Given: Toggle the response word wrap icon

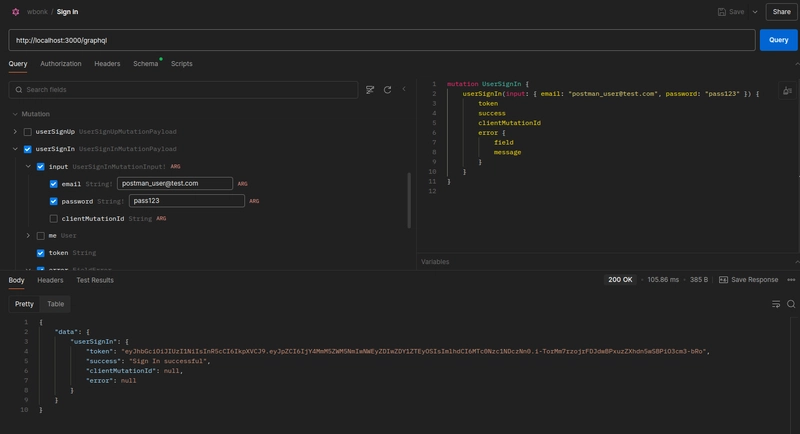Looking at the screenshot, I should click(x=776, y=304).
